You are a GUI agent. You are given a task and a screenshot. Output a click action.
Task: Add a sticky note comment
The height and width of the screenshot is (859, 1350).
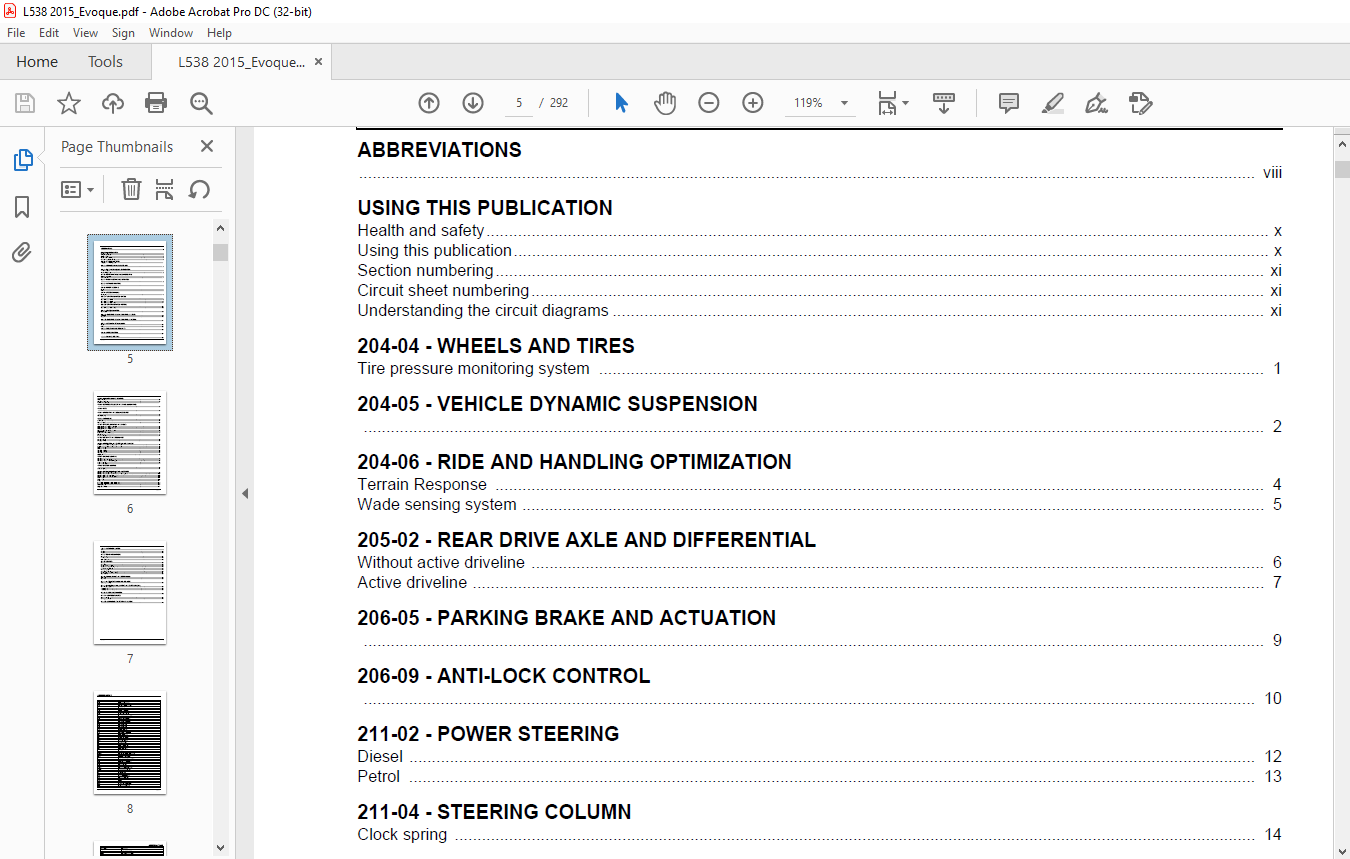(x=1009, y=103)
